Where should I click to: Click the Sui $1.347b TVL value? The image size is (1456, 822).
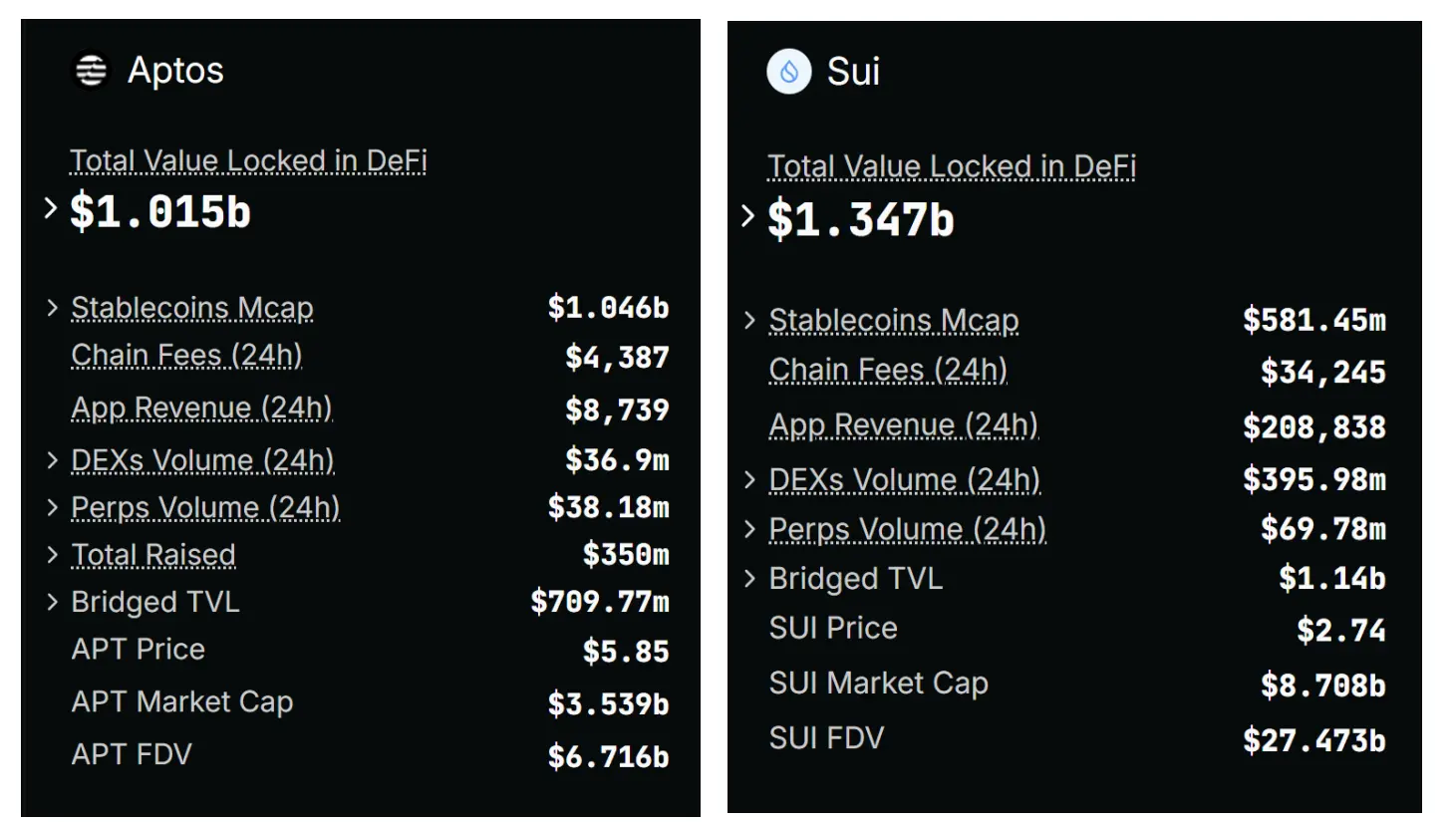click(x=860, y=219)
